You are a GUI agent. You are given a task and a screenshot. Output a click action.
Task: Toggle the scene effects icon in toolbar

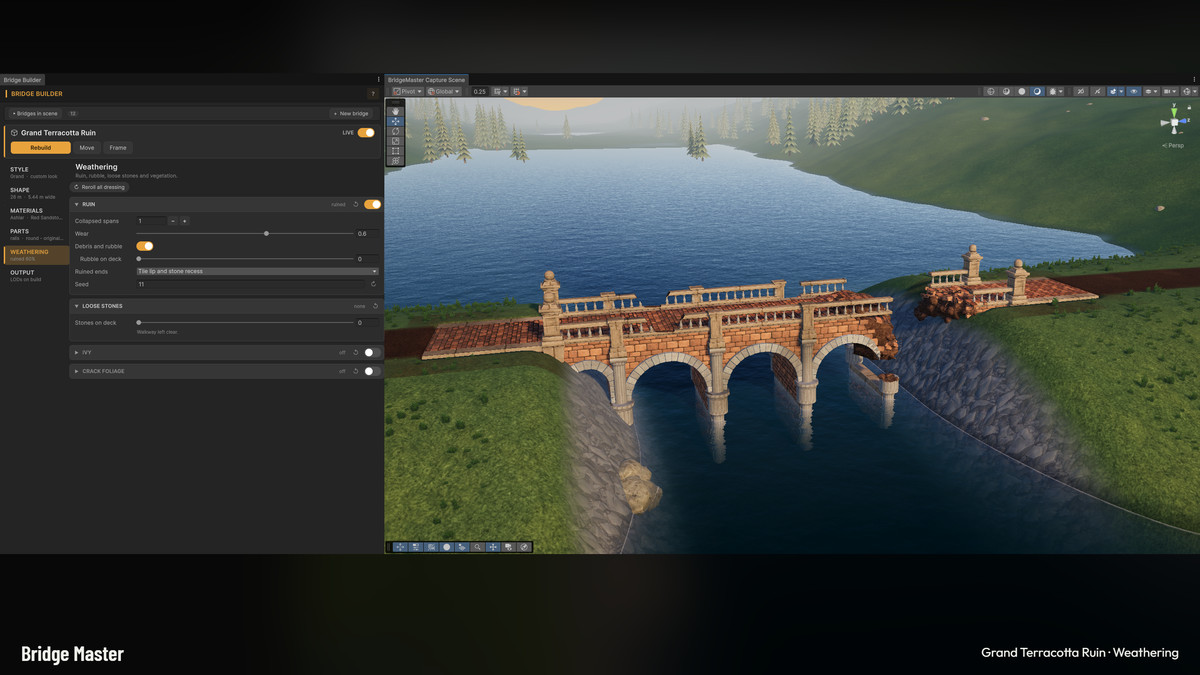coord(1112,91)
